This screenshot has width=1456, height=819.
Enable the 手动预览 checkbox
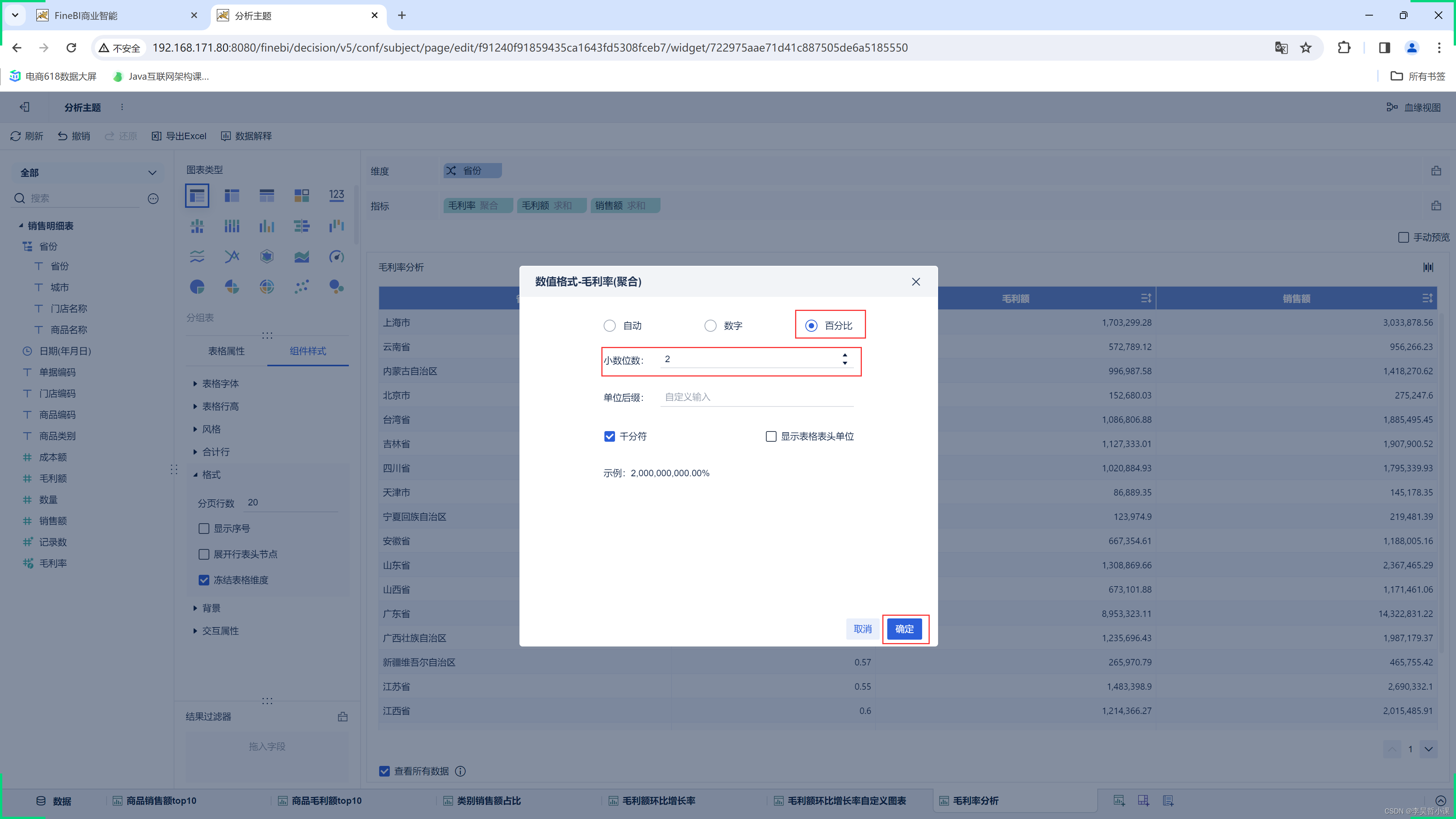coord(1403,237)
